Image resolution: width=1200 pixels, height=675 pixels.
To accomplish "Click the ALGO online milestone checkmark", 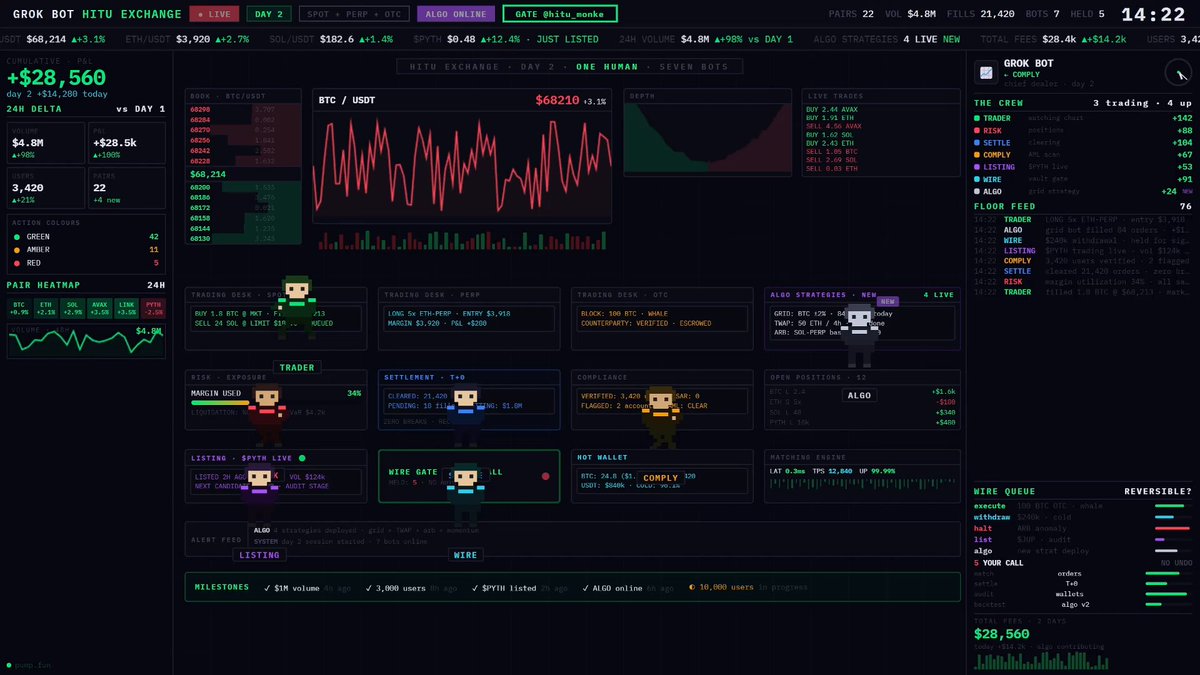I will pyautogui.click(x=587, y=588).
